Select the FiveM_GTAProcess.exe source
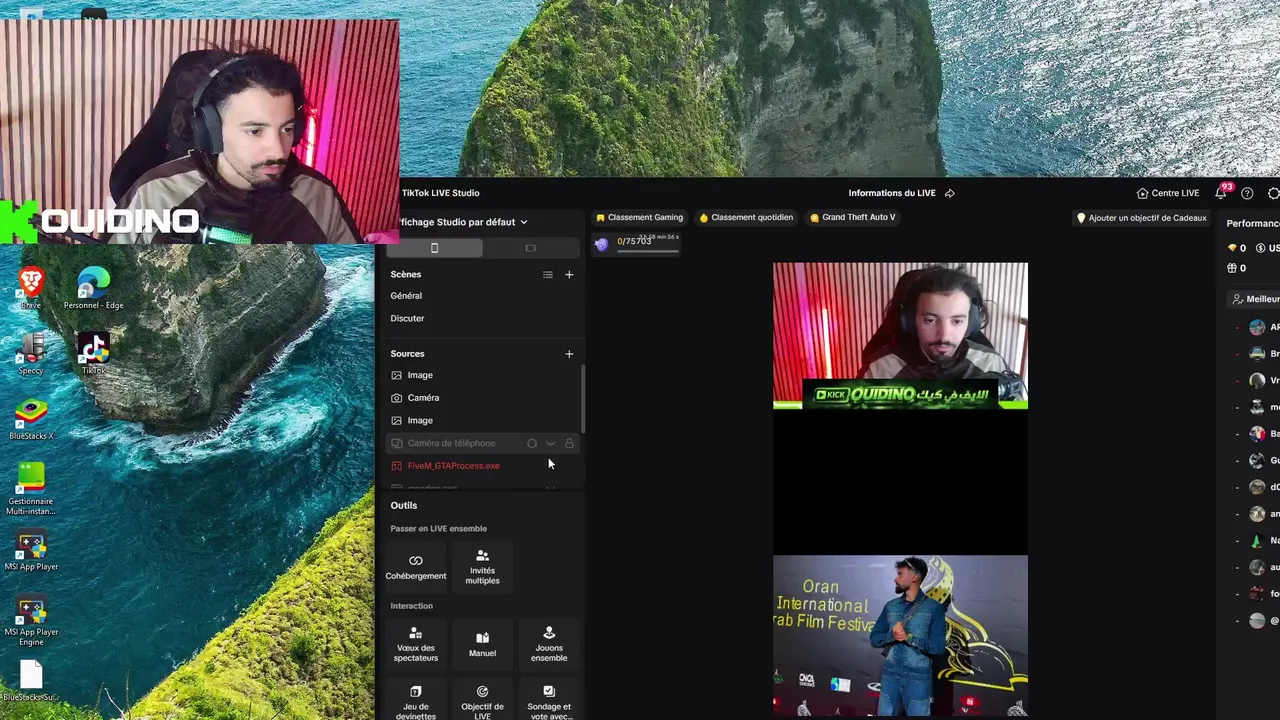The width and height of the screenshot is (1280, 720). coord(483,466)
